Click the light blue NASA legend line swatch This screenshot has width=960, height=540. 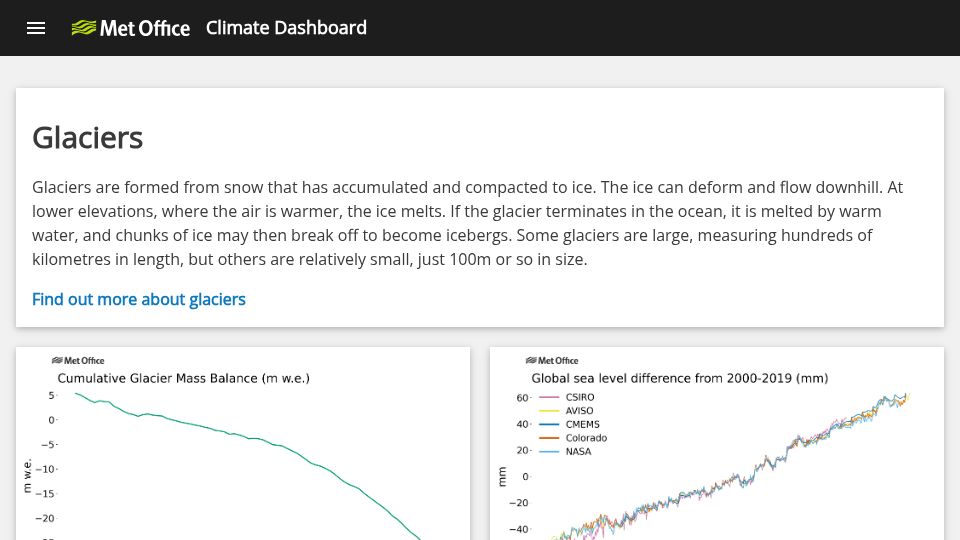click(549, 451)
